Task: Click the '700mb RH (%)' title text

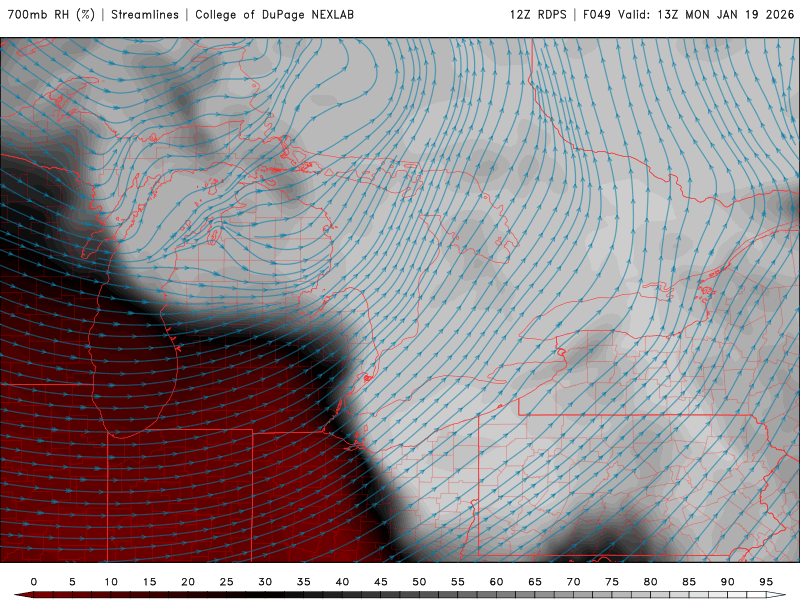Action: (x=52, y=15)
